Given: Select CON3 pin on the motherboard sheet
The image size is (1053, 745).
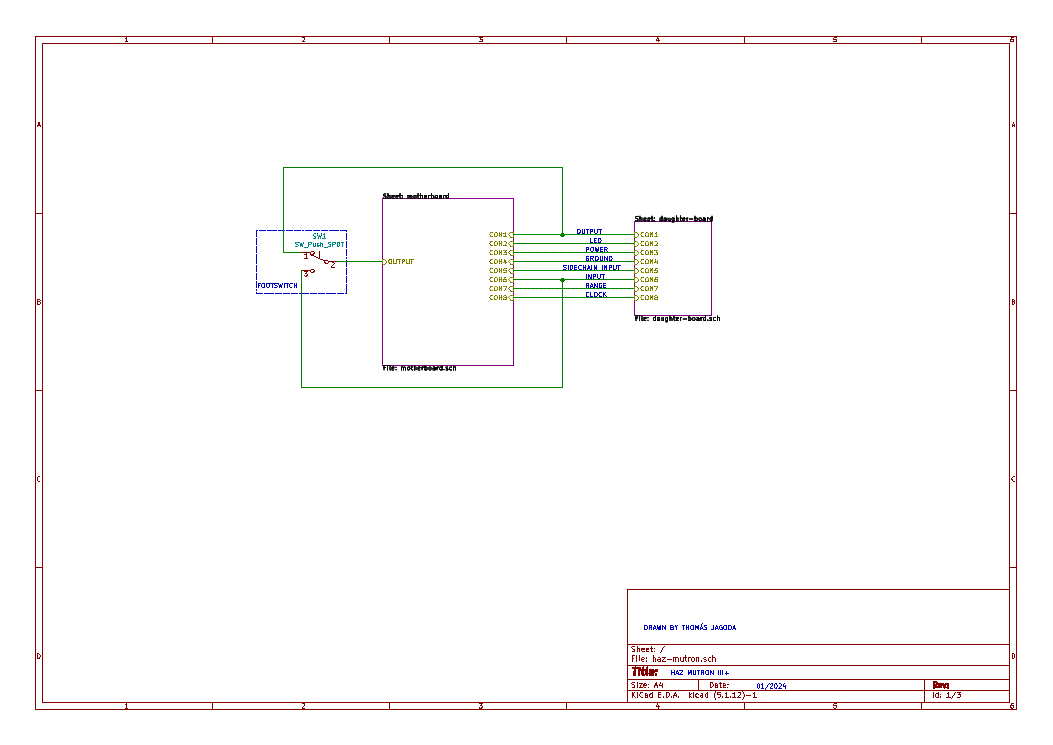Looking at the screenshot, I should tap(501, 253).
